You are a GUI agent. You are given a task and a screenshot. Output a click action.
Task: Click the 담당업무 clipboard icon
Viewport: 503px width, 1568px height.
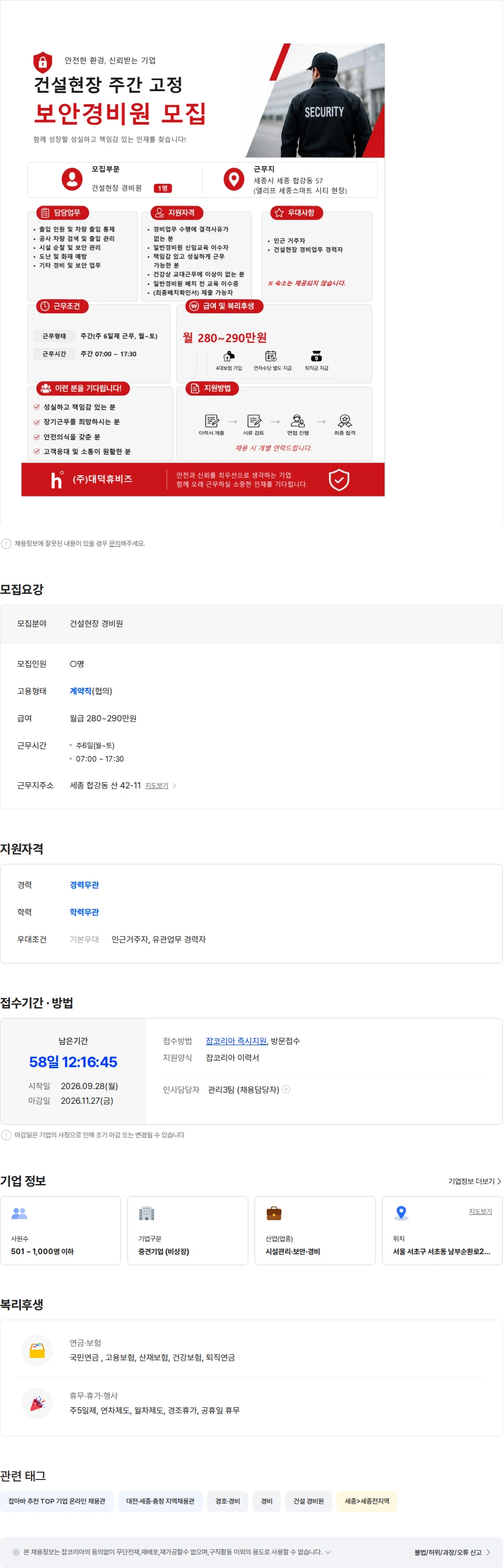[45, 212]
